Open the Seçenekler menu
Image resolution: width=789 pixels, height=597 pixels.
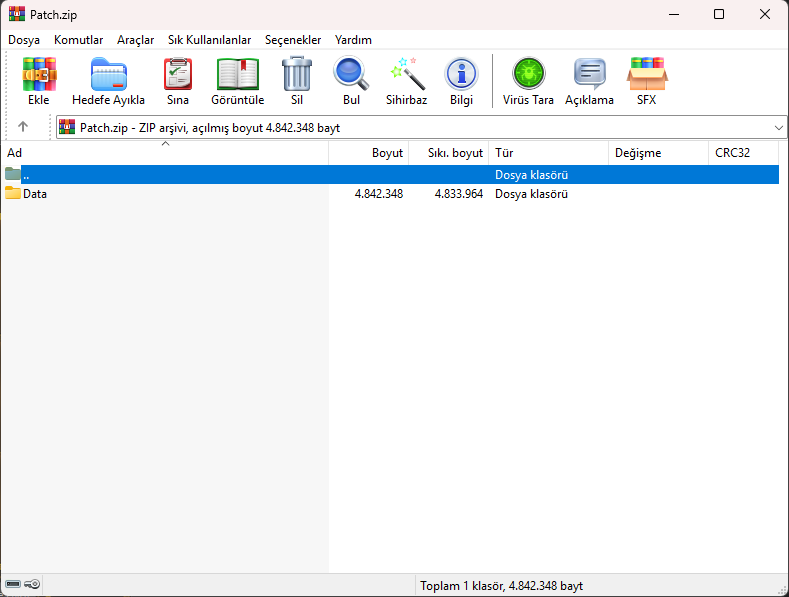[293, 40]
